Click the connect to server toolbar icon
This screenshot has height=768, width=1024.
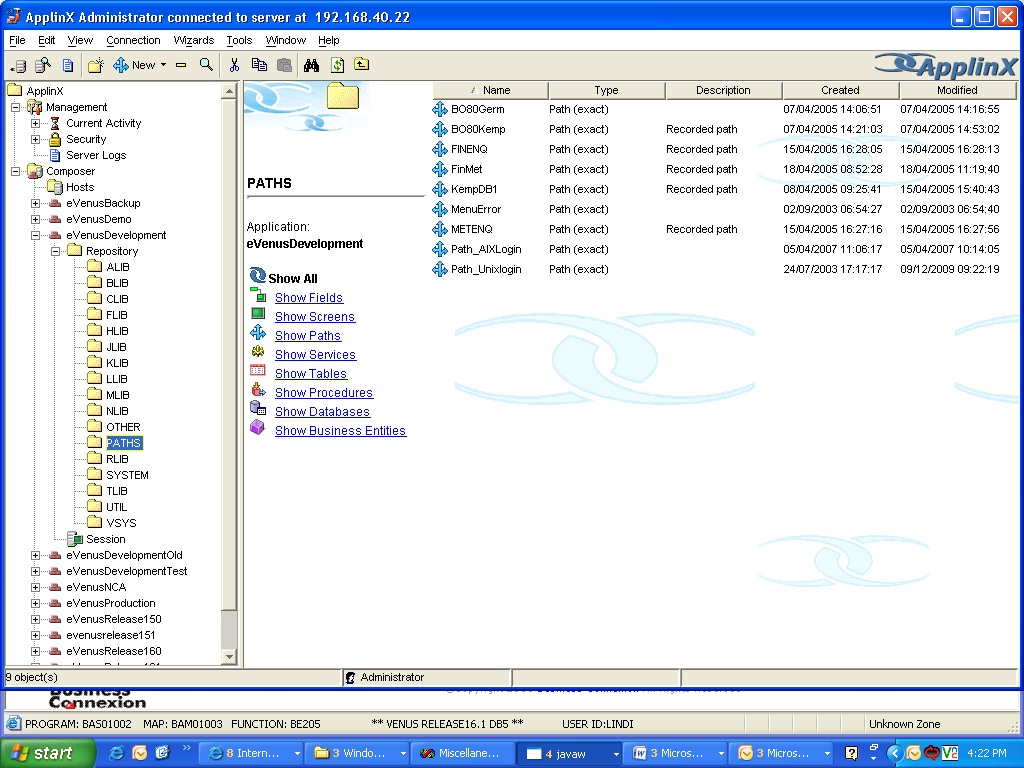tap(18, 65)
